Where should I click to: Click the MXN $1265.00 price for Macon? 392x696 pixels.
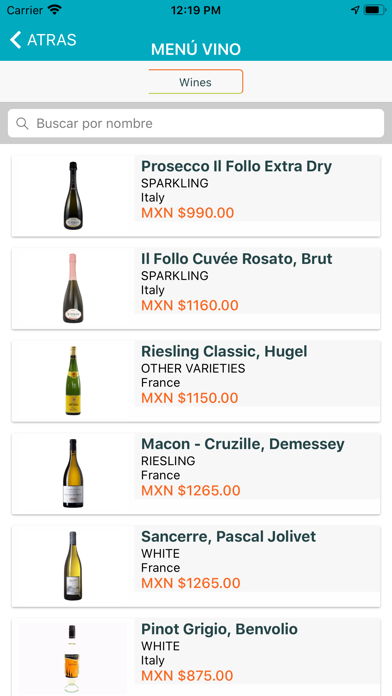tap(190, 490)
